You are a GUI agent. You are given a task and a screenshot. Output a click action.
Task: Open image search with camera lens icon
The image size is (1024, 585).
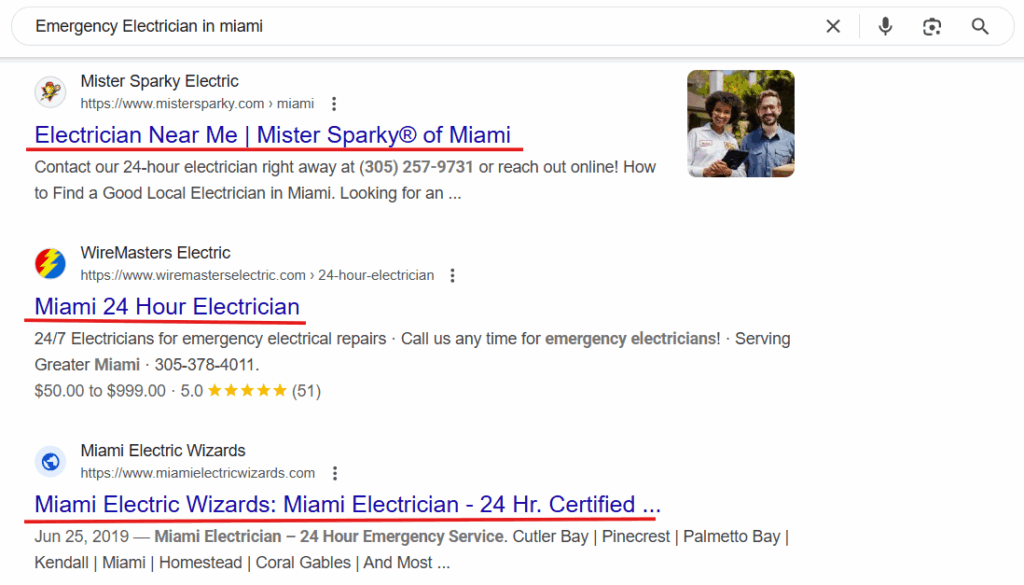[x=932, y=26]
